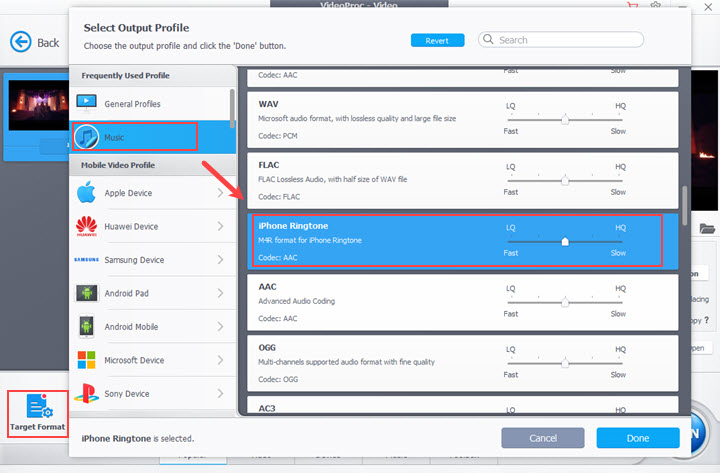
Task: Select General Profiles category
Action: click(150, 104)
